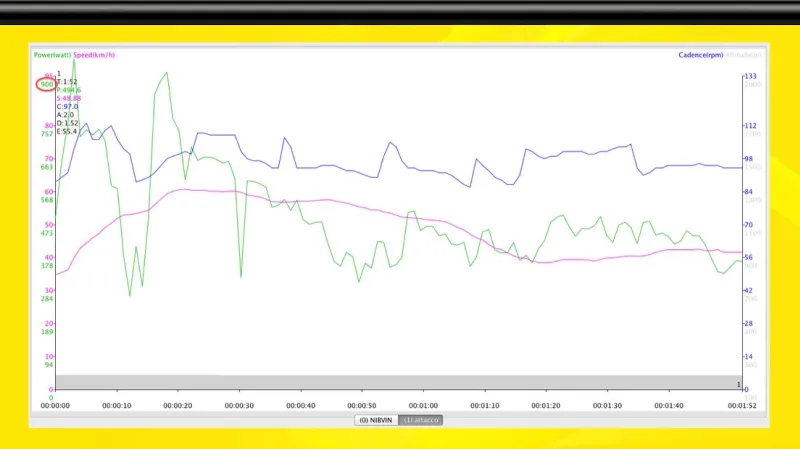Click the red-circled 900 power value
This screenshot has width=800, height=449.
pos(46,84)
